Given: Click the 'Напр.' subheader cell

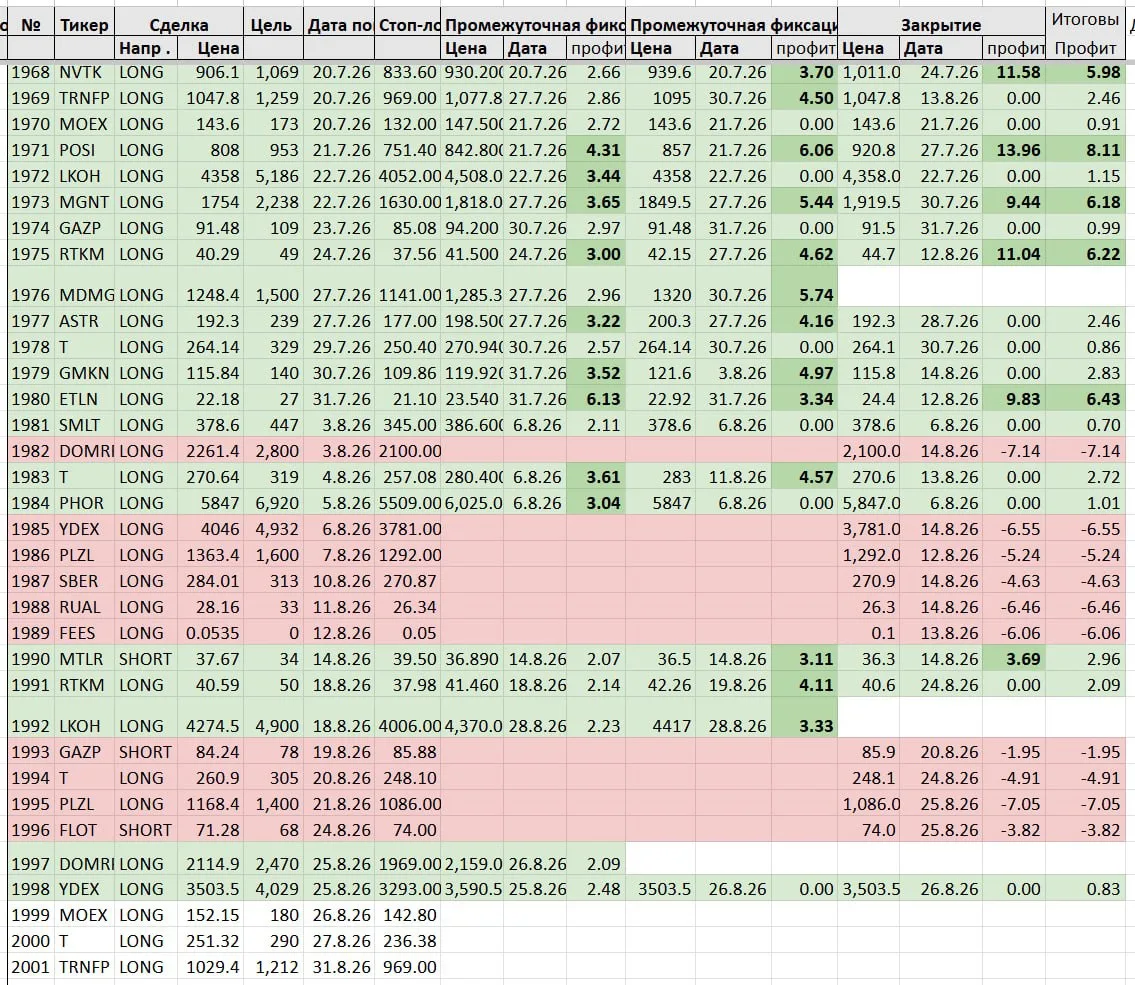Looking at the screenshot, I should click(145, 48).
